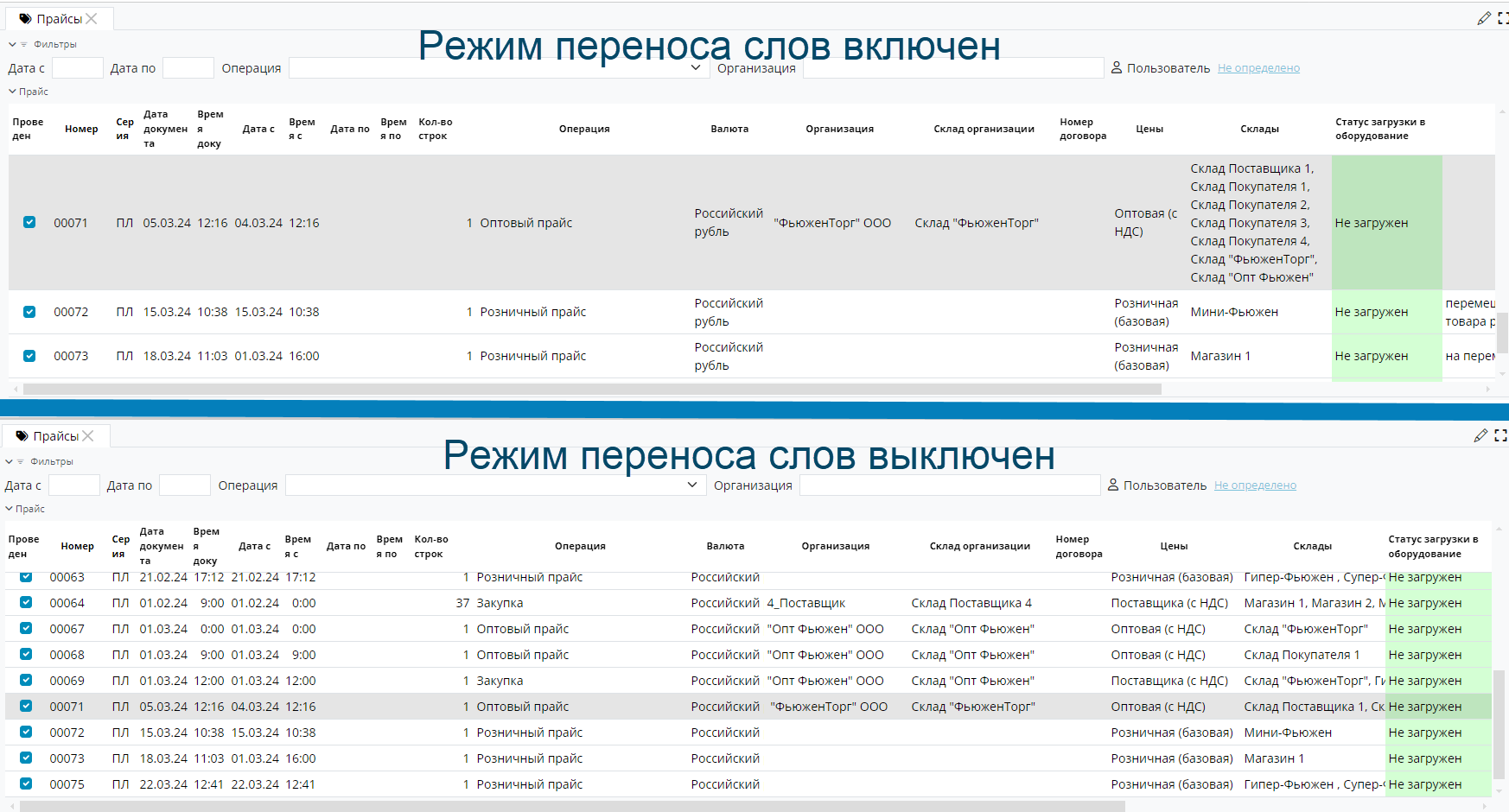Toggle checkbox for row 00075 in bottom table
Image resolution: width=1509 pixels, height=812 pixels.
(26, 783)
